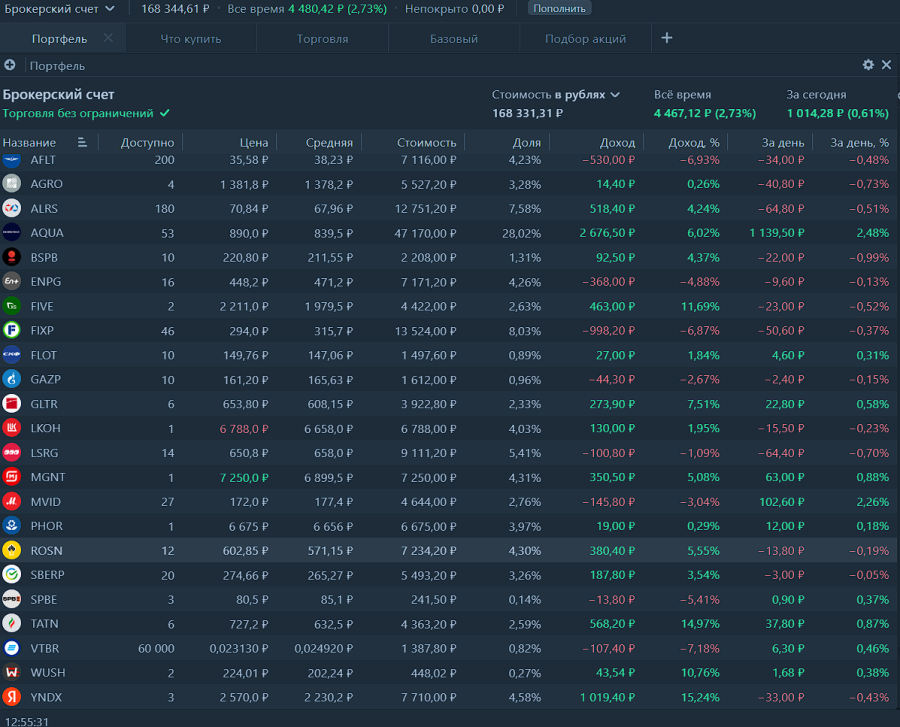
Task: Sort by the Стоимость column header
Action: [x=426, y=143]
